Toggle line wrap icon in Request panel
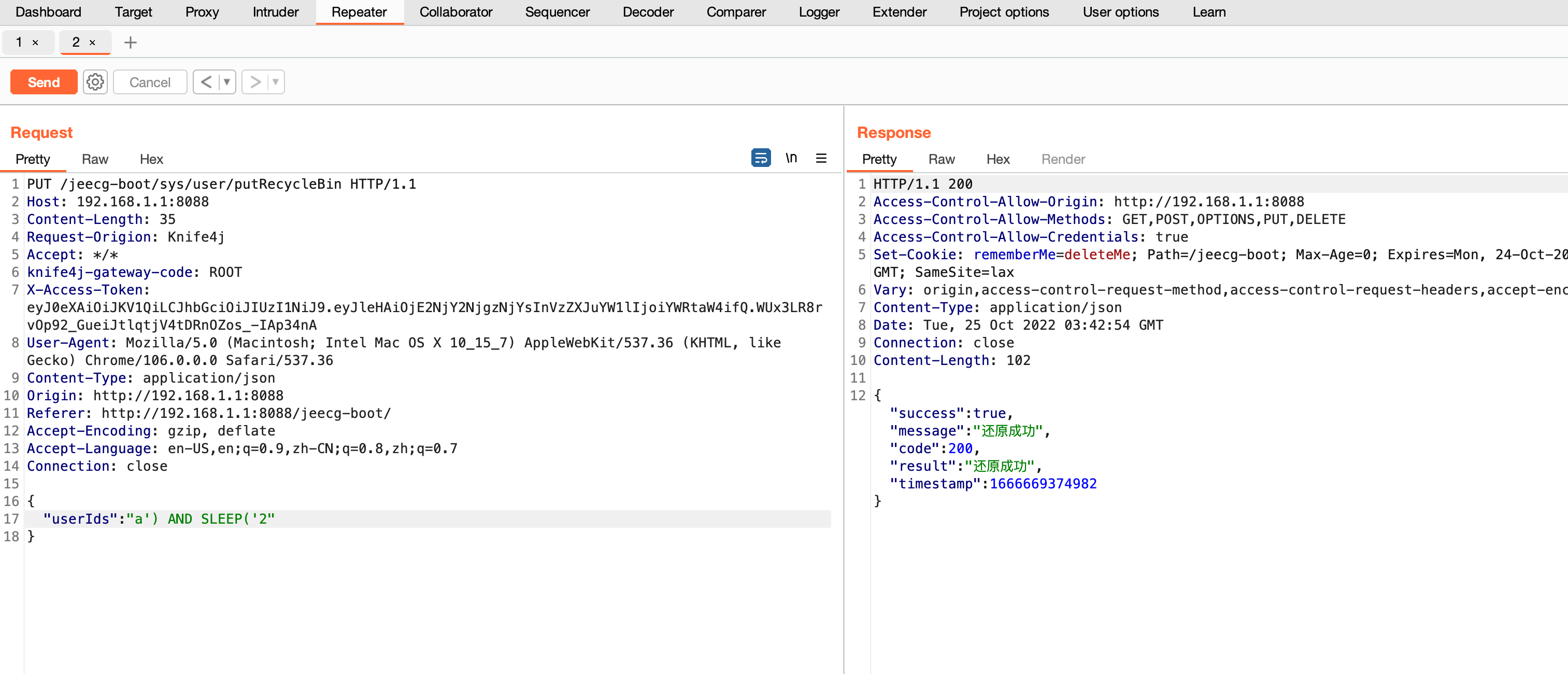 coord(760,158)
